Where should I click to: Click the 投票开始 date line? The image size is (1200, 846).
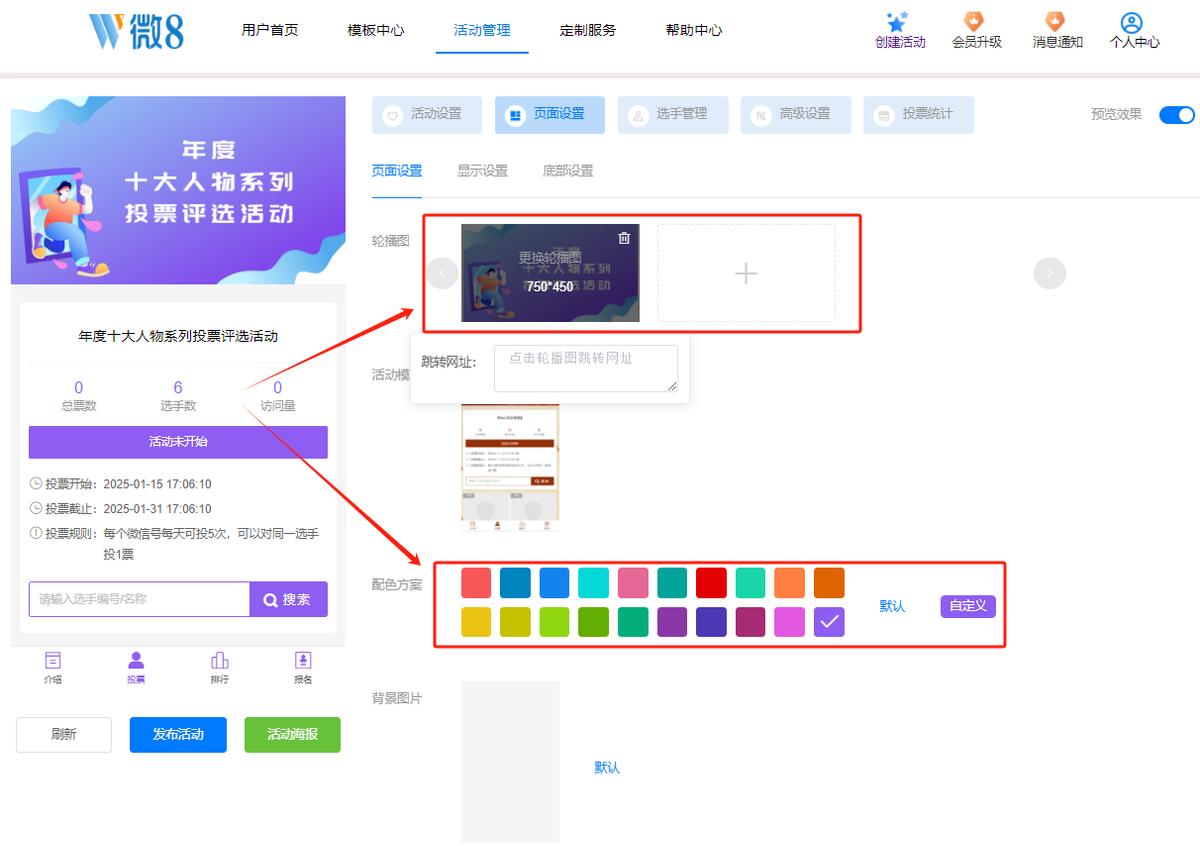(121, 484)
